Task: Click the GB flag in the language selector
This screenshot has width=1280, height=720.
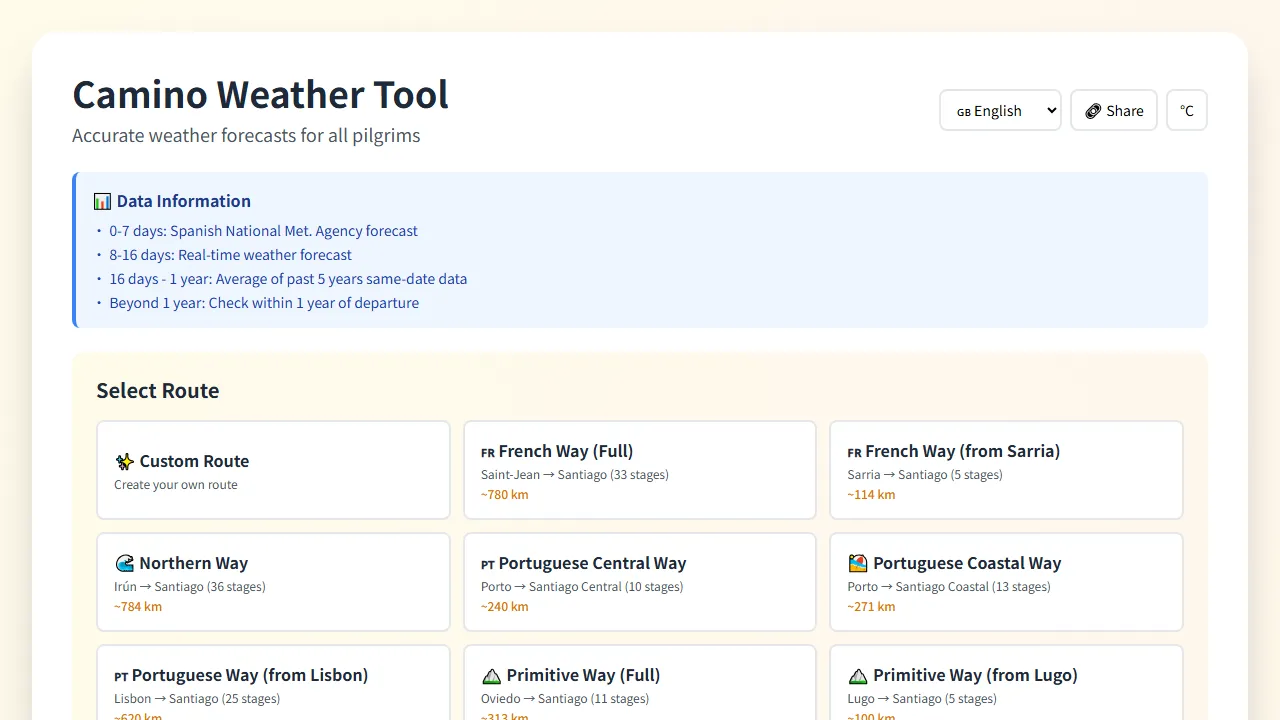Action: click(963, 111)
